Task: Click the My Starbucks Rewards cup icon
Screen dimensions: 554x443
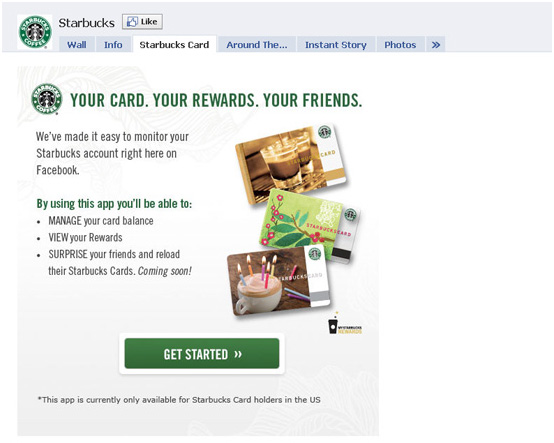Action: [x=344, y=323]
